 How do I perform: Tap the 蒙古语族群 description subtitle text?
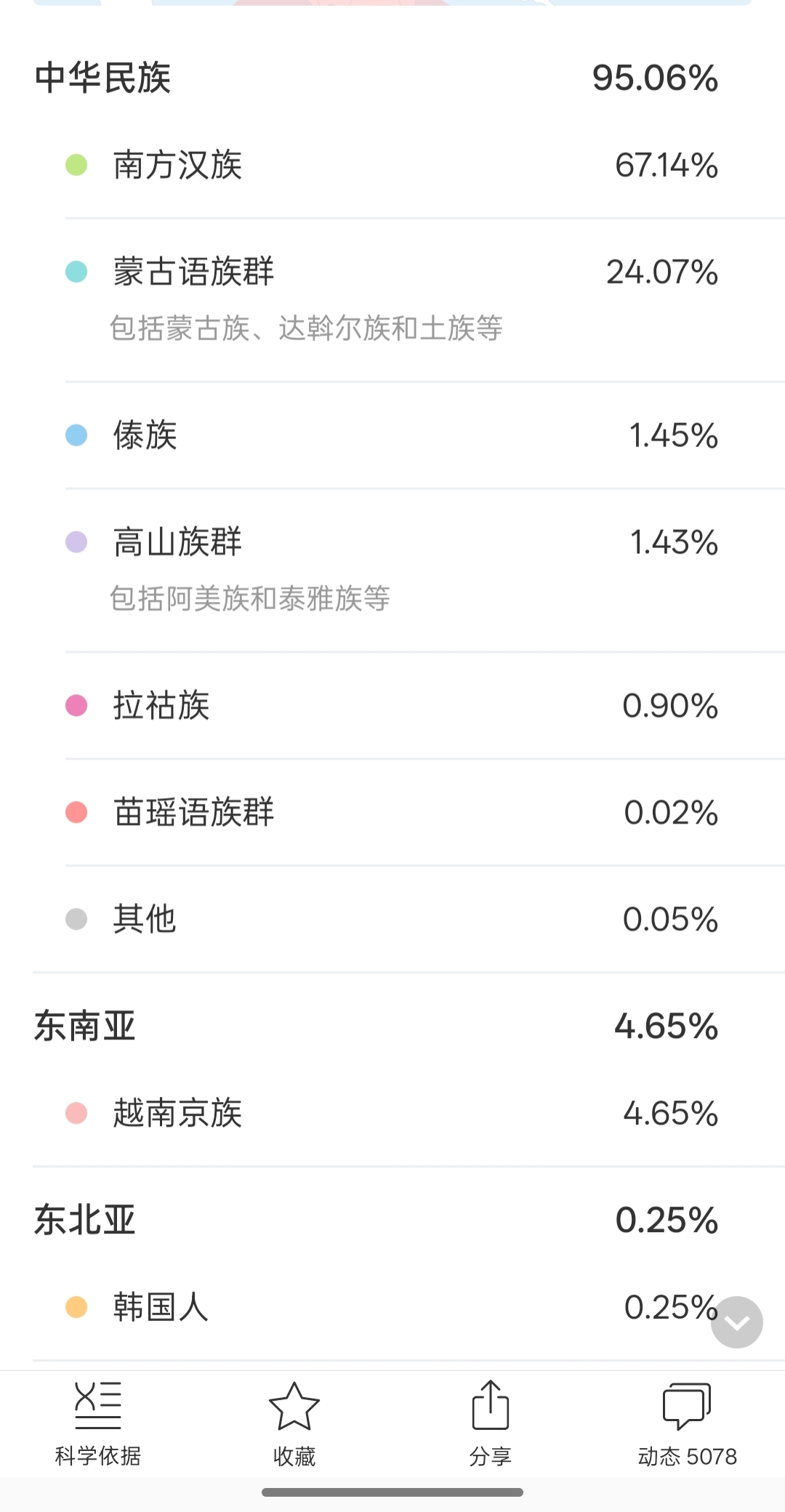point(306,329)
